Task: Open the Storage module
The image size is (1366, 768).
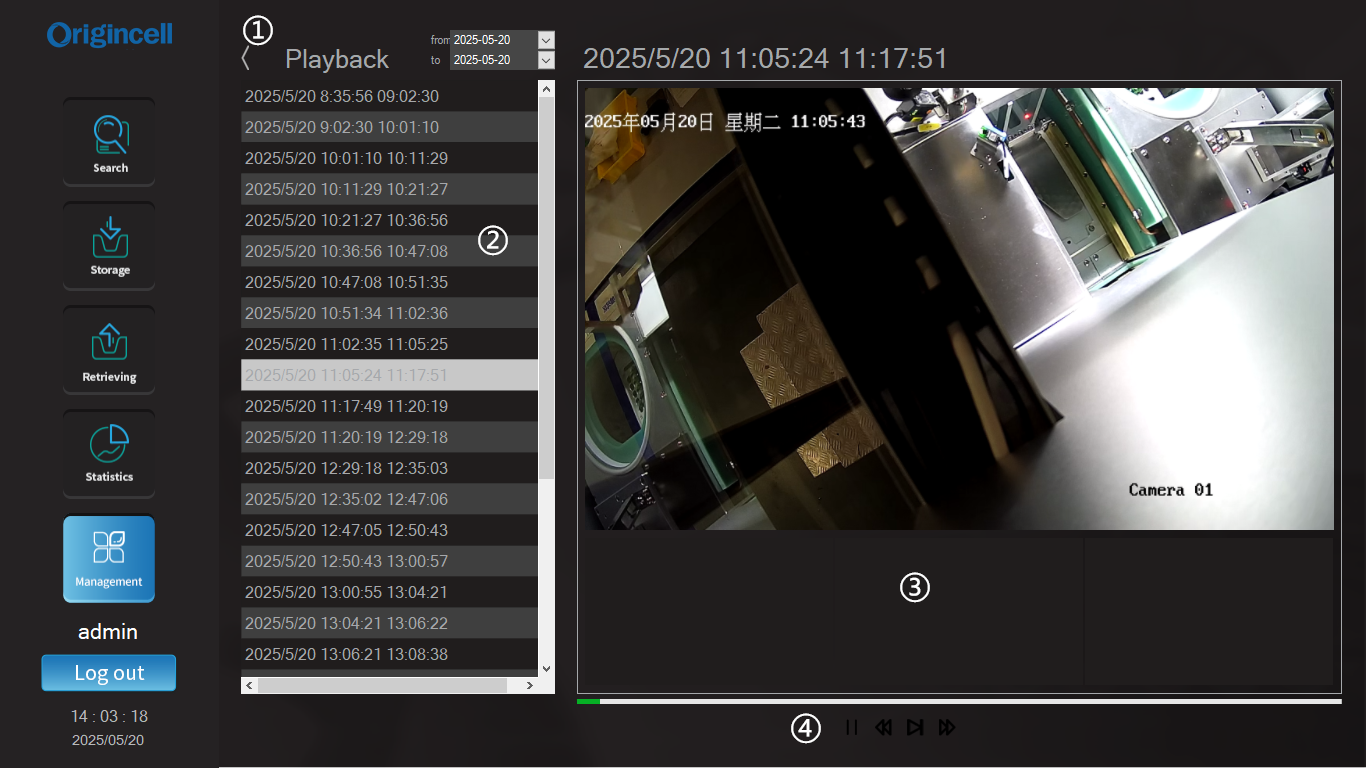Action: pyautogui.click(x=109, y=246)
